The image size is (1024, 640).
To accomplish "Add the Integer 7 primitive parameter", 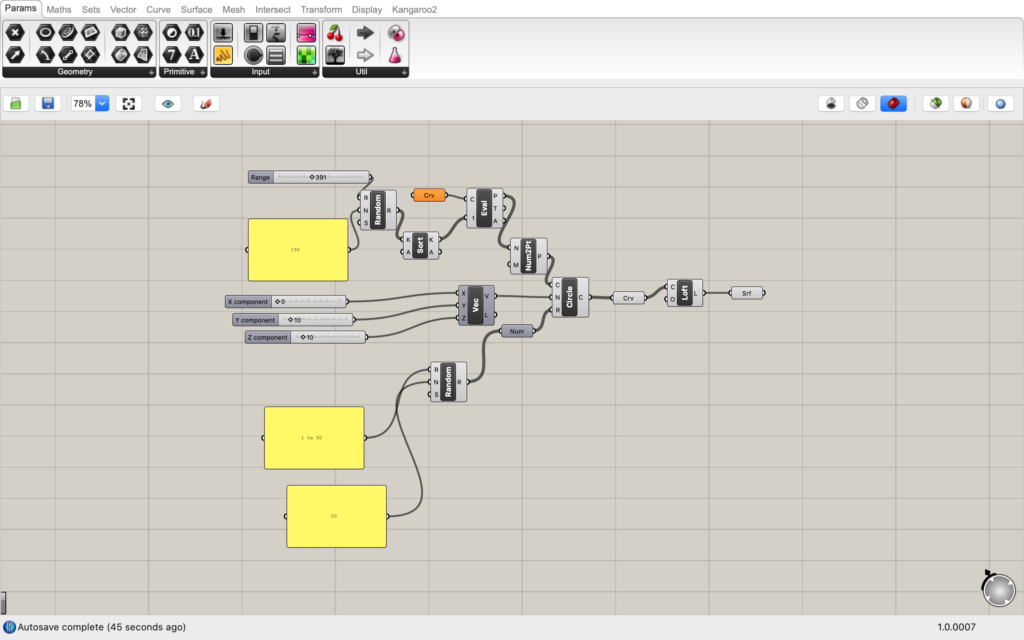I will click(x=172, y=55).
